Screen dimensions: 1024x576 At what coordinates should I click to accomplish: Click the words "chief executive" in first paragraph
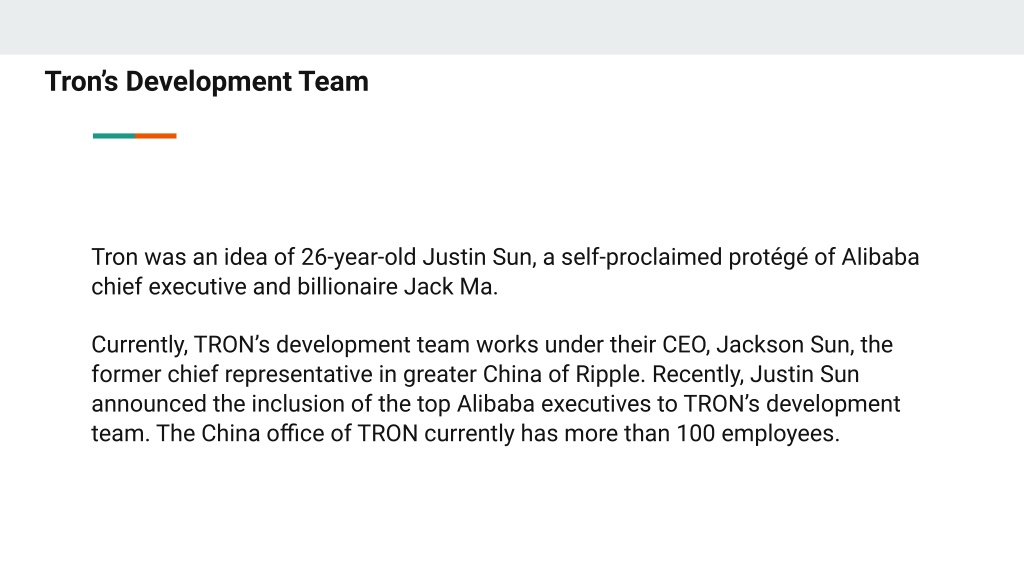click(168, 287)
